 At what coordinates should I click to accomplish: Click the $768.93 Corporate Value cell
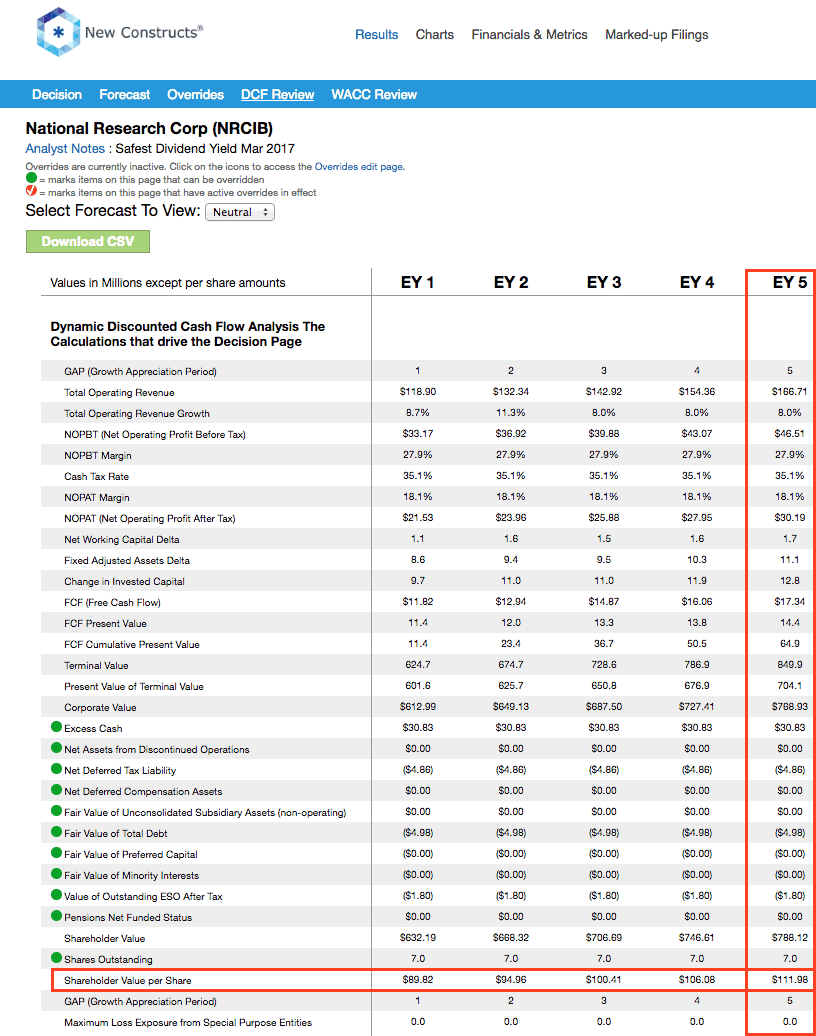click(790, 706)
